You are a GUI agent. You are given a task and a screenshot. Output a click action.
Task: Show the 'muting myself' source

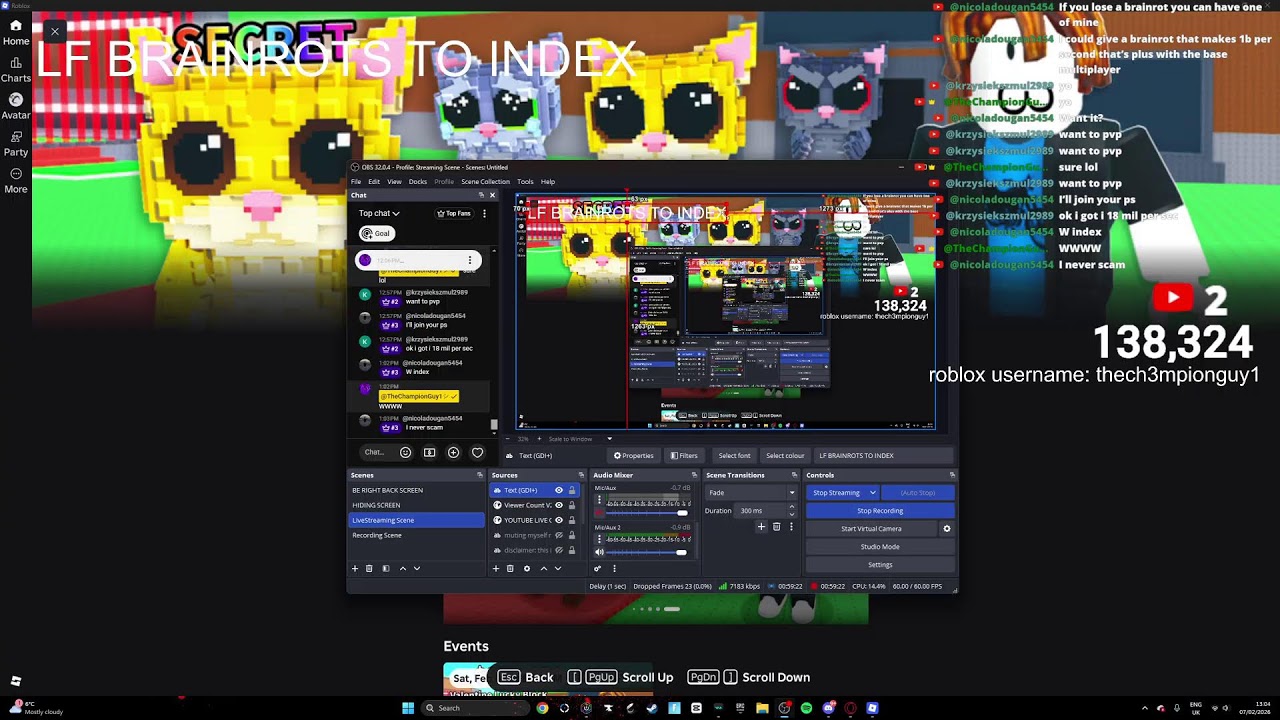click(559, 535)
